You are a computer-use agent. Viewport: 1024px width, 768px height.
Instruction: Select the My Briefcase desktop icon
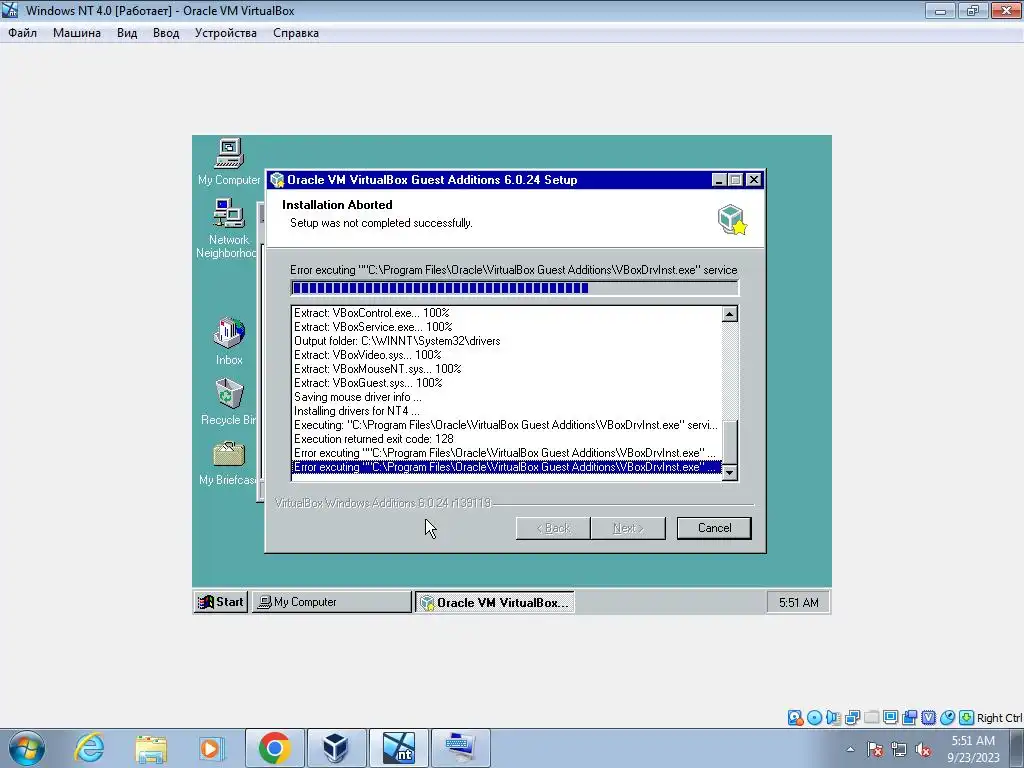tap(228, 463)
